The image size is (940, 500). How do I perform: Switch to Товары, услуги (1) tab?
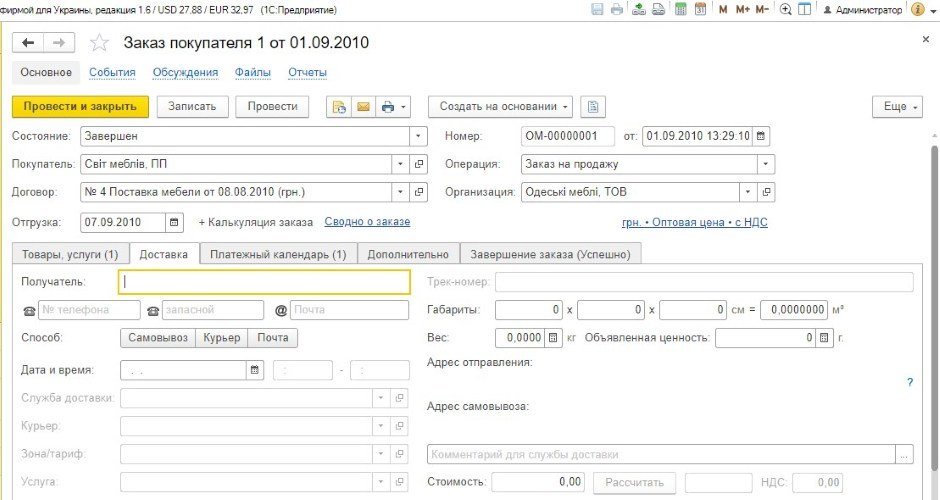point(70,254)
